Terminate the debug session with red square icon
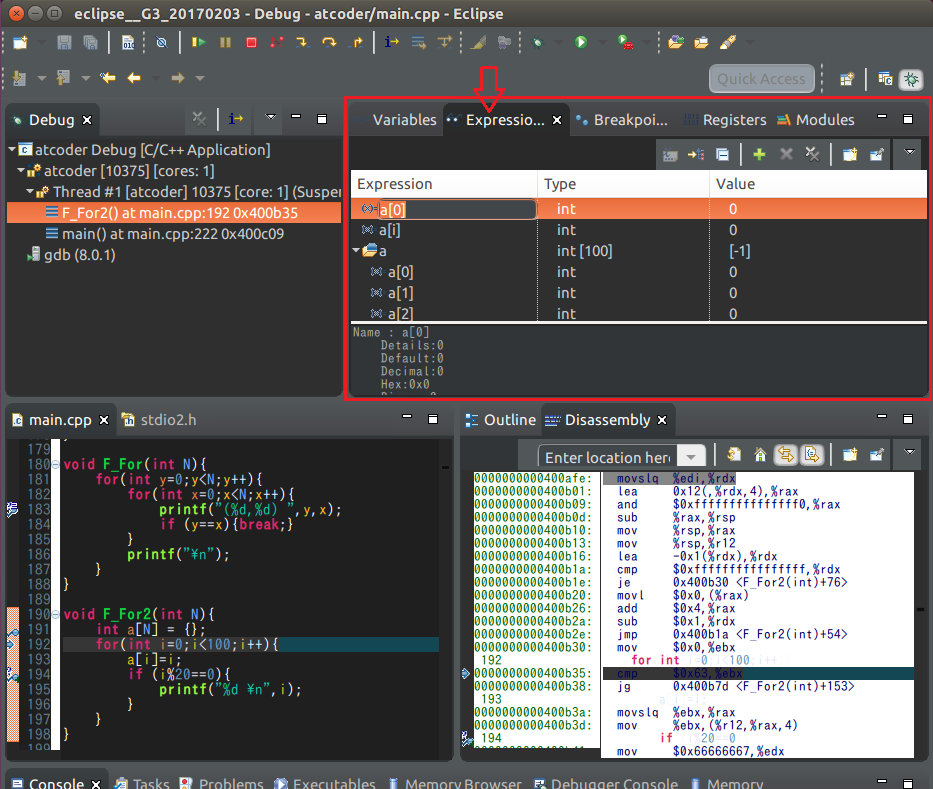 251,42
